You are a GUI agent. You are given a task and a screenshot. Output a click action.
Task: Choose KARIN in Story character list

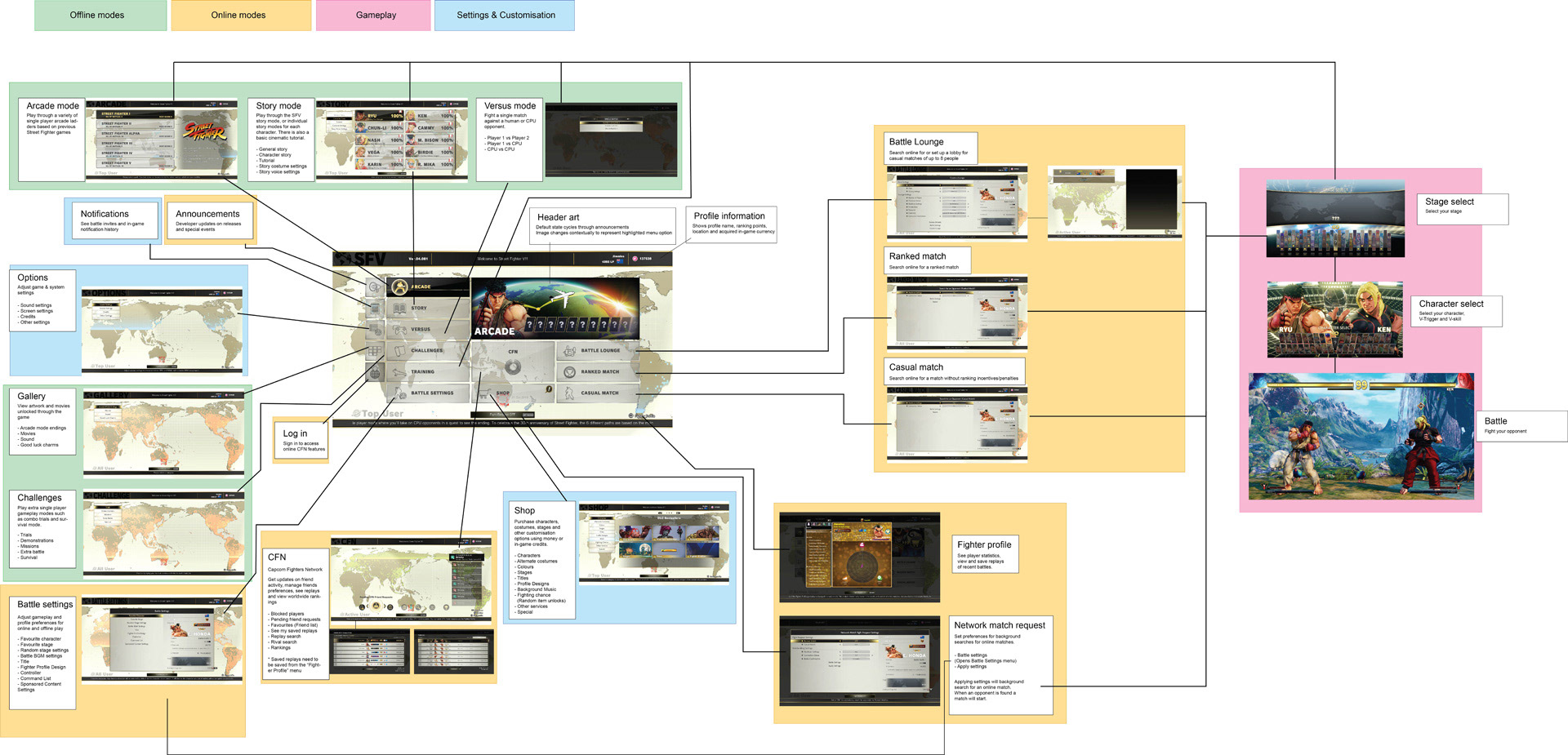pos(380,165)
